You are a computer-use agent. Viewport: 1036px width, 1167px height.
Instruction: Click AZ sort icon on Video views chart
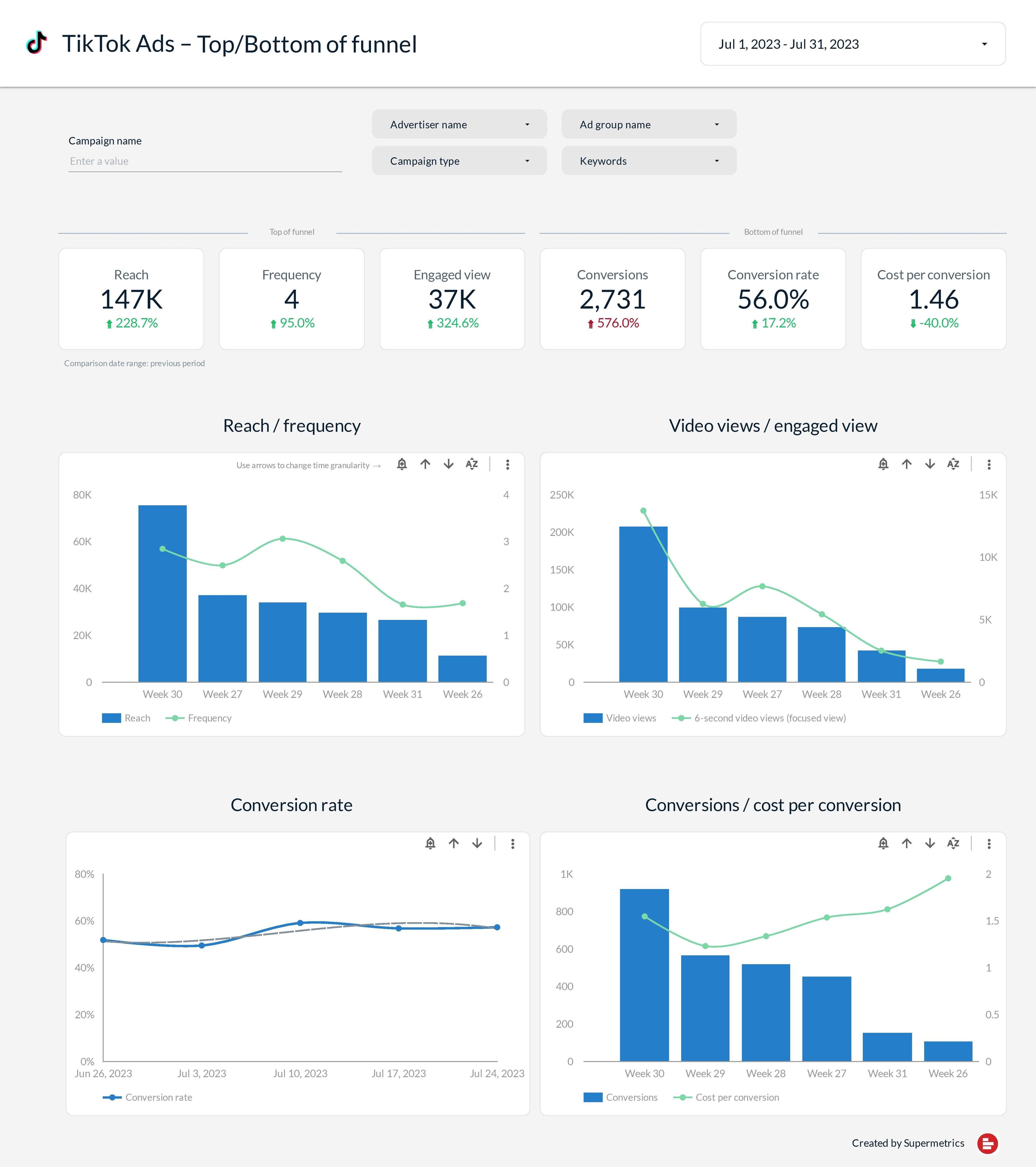point(953,464)
